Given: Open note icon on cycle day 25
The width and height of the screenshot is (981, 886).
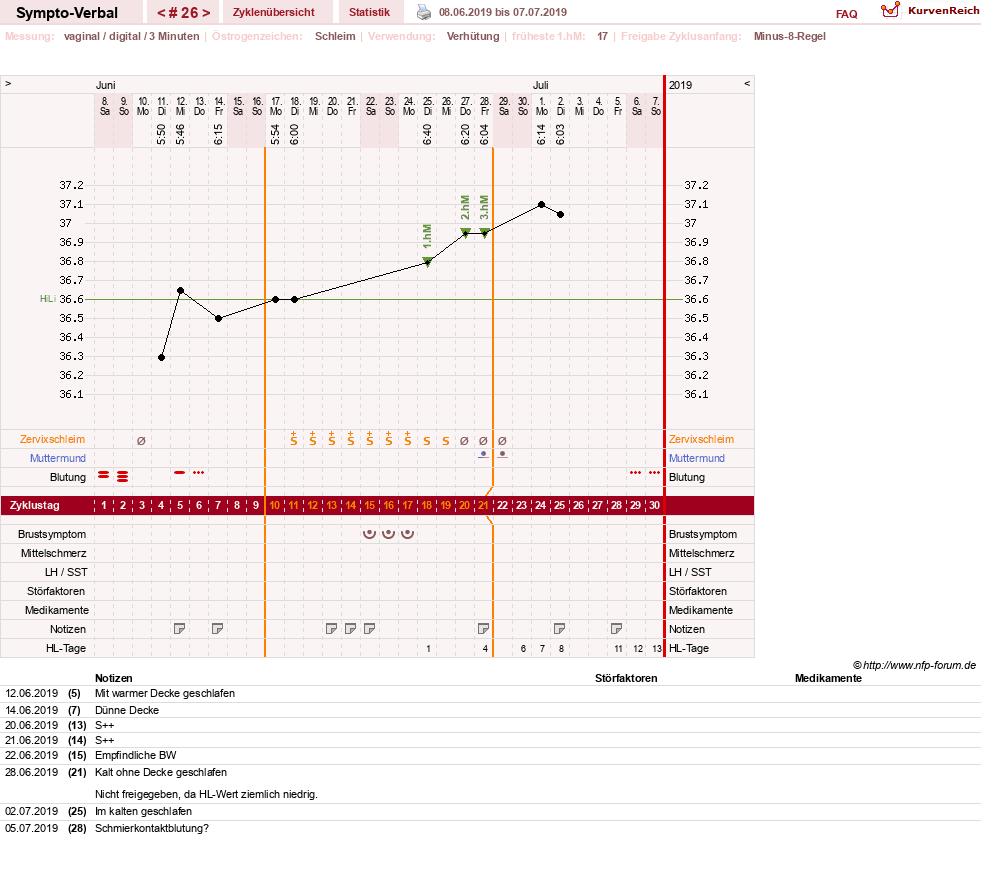Looking at the screenshot, I should [559, 629].
